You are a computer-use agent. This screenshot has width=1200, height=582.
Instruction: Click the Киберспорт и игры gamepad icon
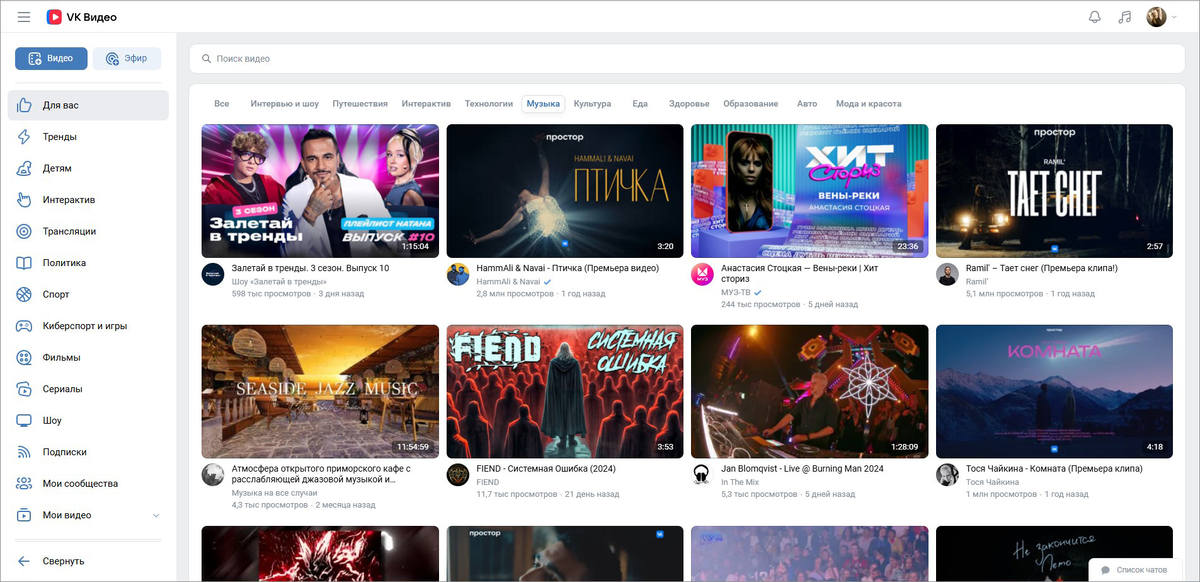tap(24, 326)
